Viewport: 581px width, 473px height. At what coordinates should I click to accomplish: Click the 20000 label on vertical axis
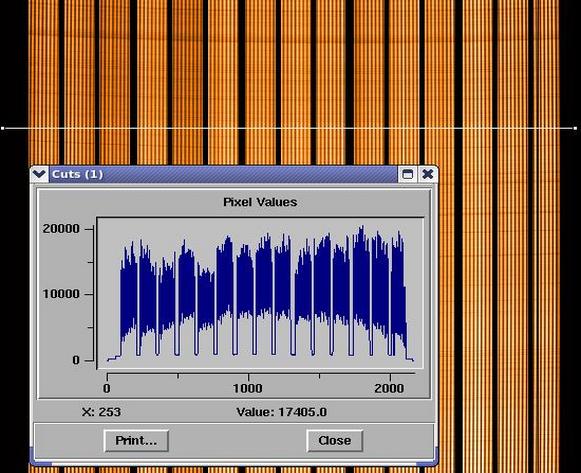pos(61,229)
